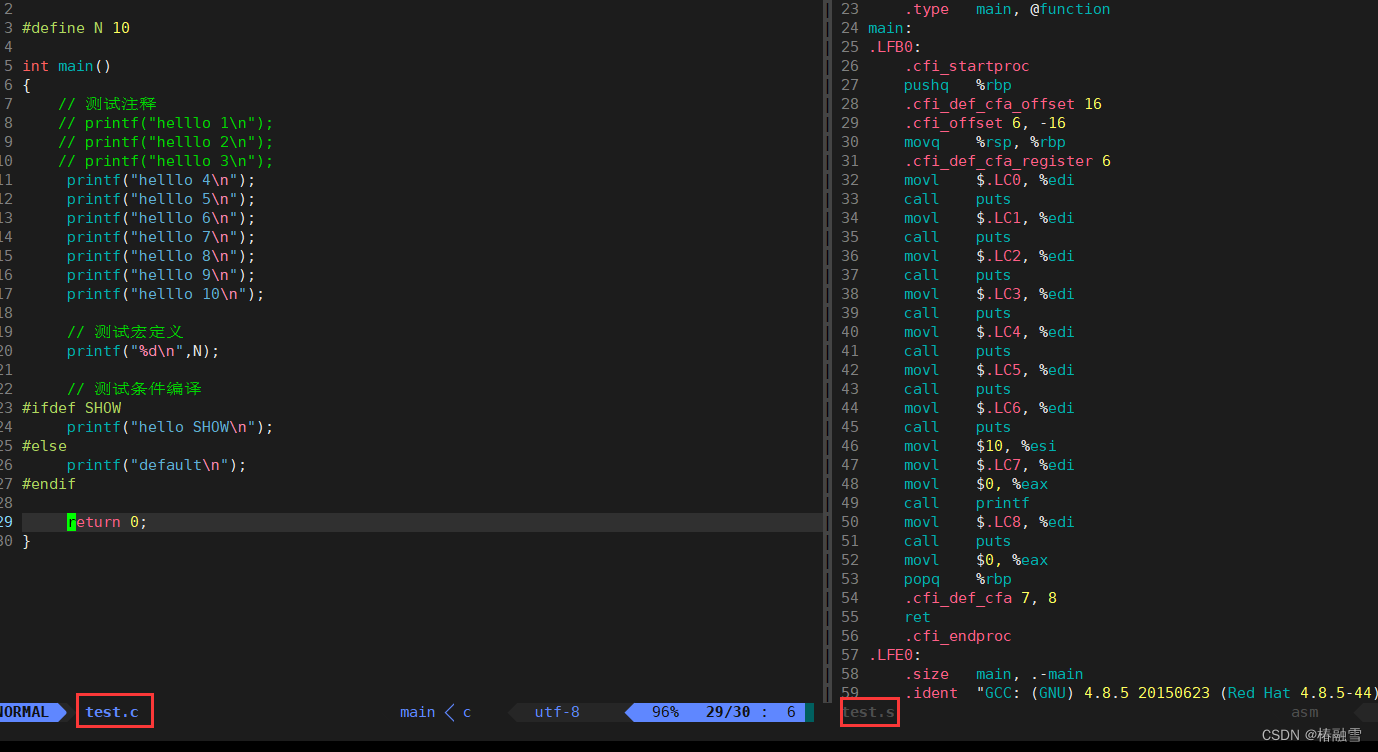Click the '#ifdef SHOW' directive line
The image size is (1378, 752).
(71, 408)
